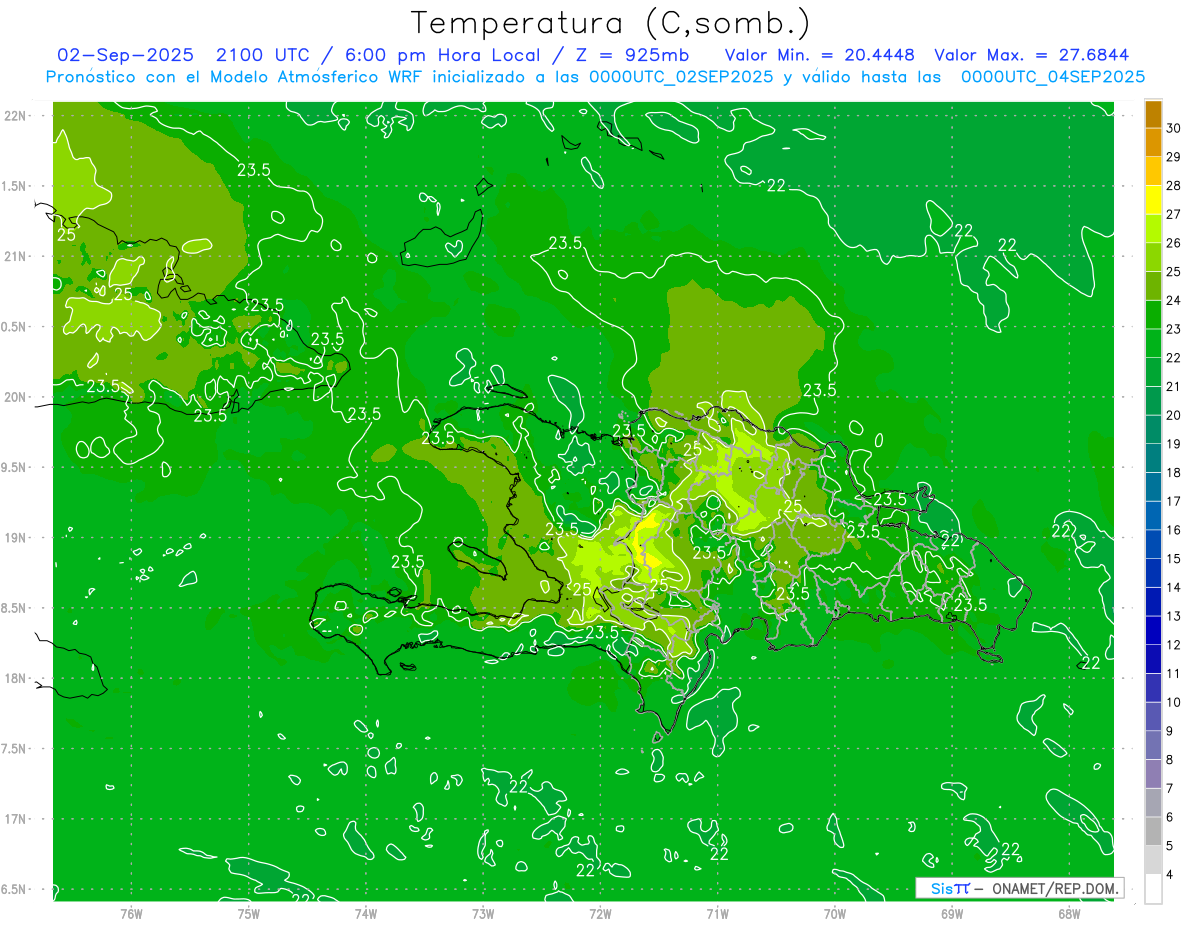1200x927 pixels.
Task: Click 'Valor Max. = 27.6844' value
Action: [x=1031, y=55]
